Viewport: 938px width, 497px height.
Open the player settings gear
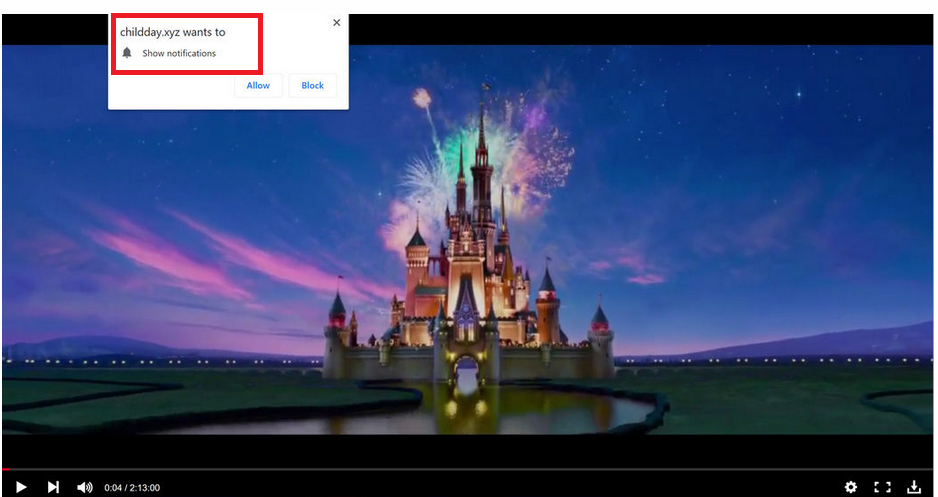point(851,487)
